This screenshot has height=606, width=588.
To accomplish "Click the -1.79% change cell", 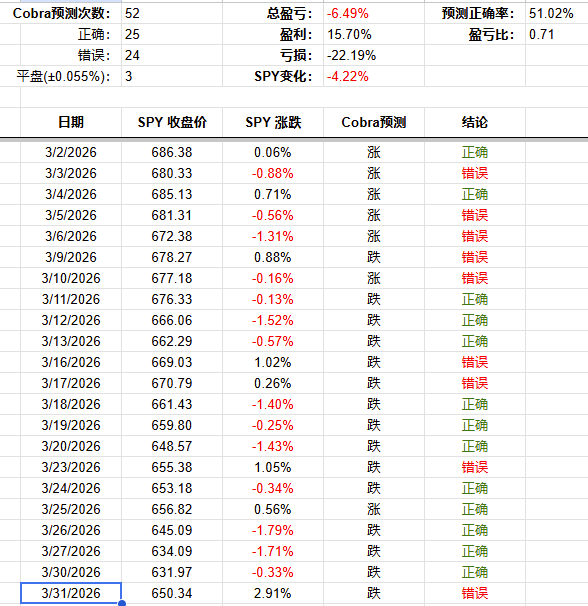I will coord(273,530).
